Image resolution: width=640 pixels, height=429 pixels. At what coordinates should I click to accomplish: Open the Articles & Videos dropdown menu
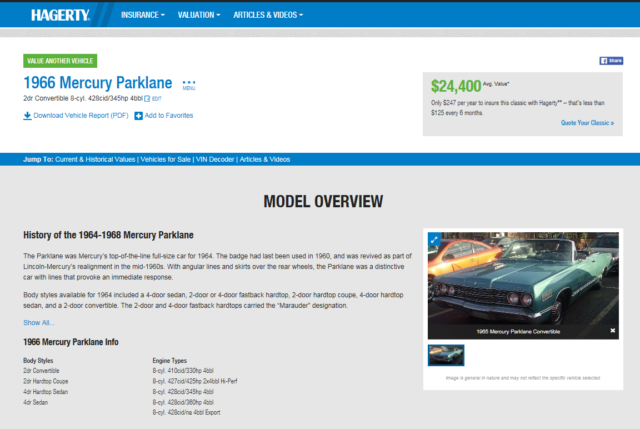pos(268,15)
